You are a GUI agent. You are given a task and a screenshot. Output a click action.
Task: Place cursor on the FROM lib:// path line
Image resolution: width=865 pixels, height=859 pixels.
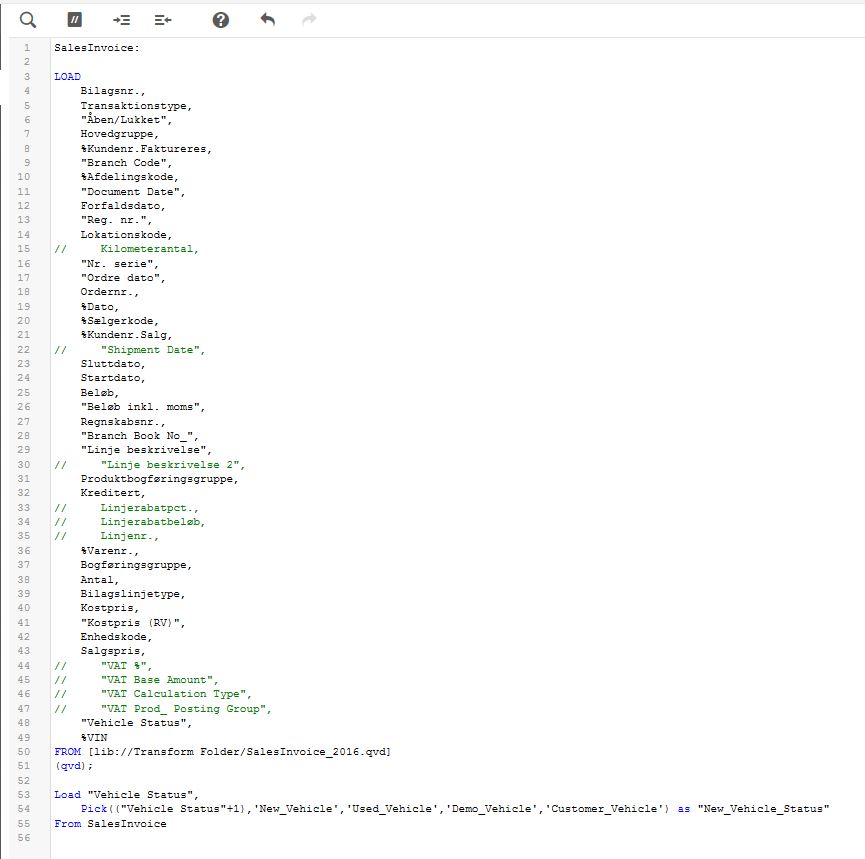(222, 751)
